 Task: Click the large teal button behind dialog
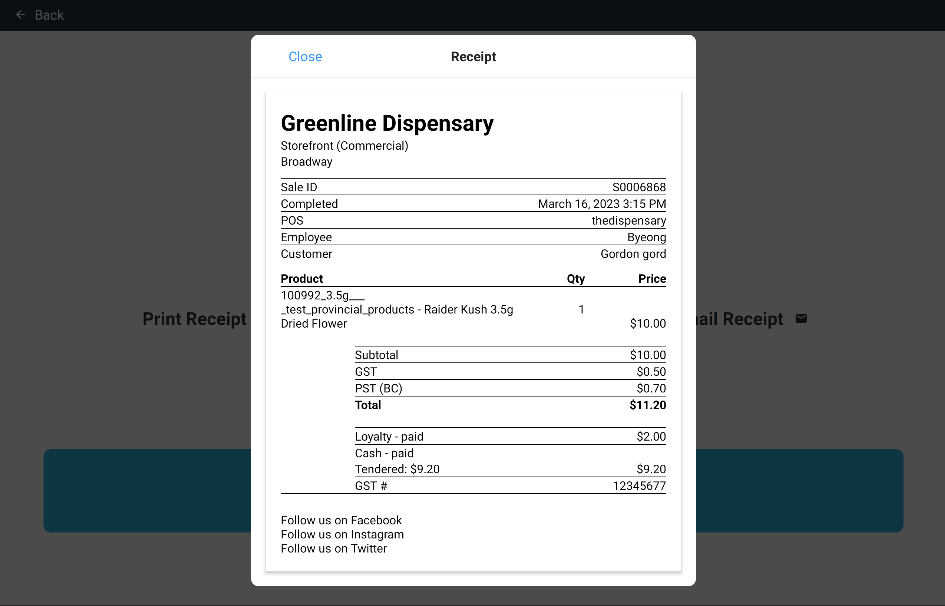(x=800, y=490)
